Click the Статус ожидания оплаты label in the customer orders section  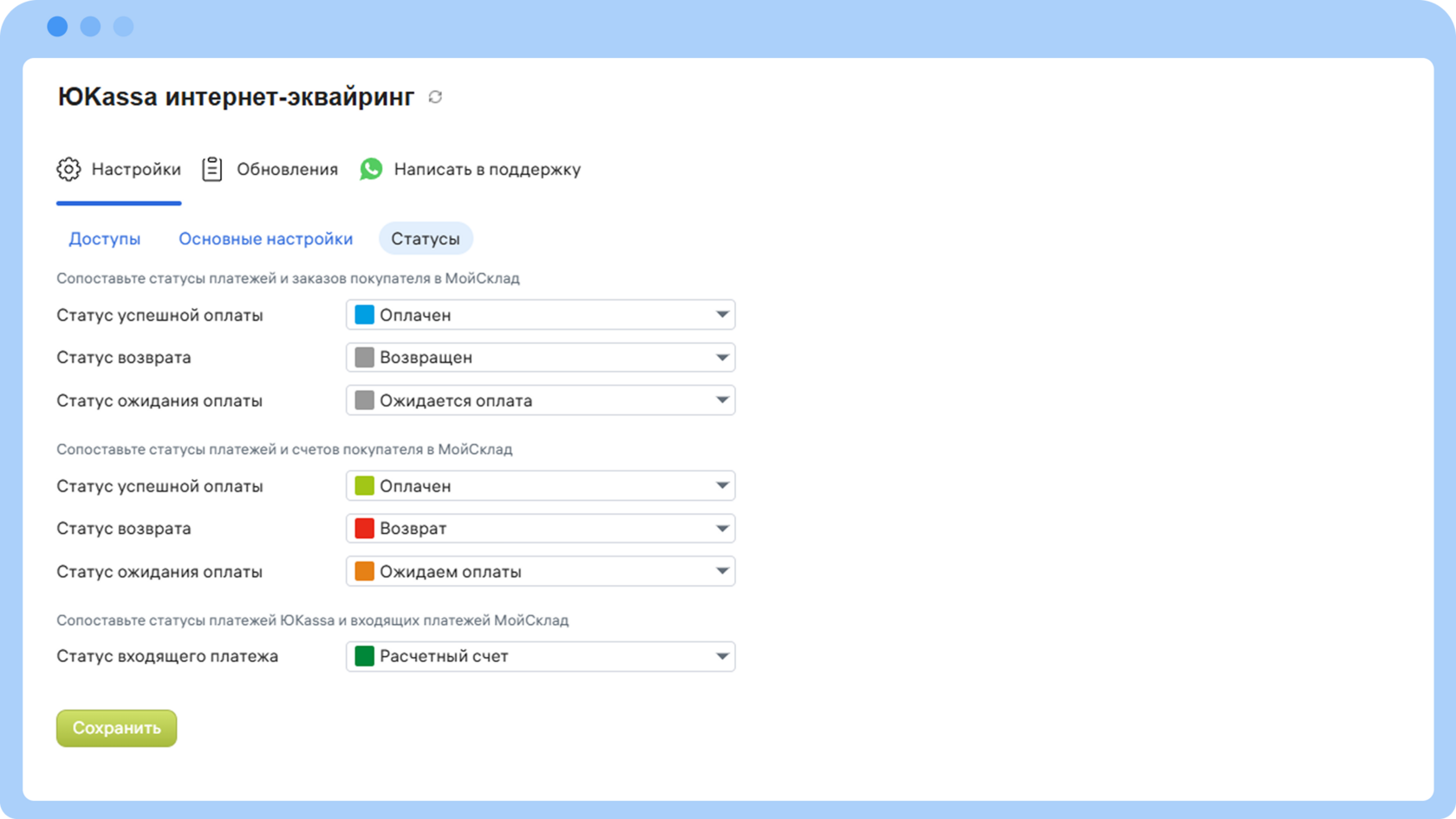(159, 400)
